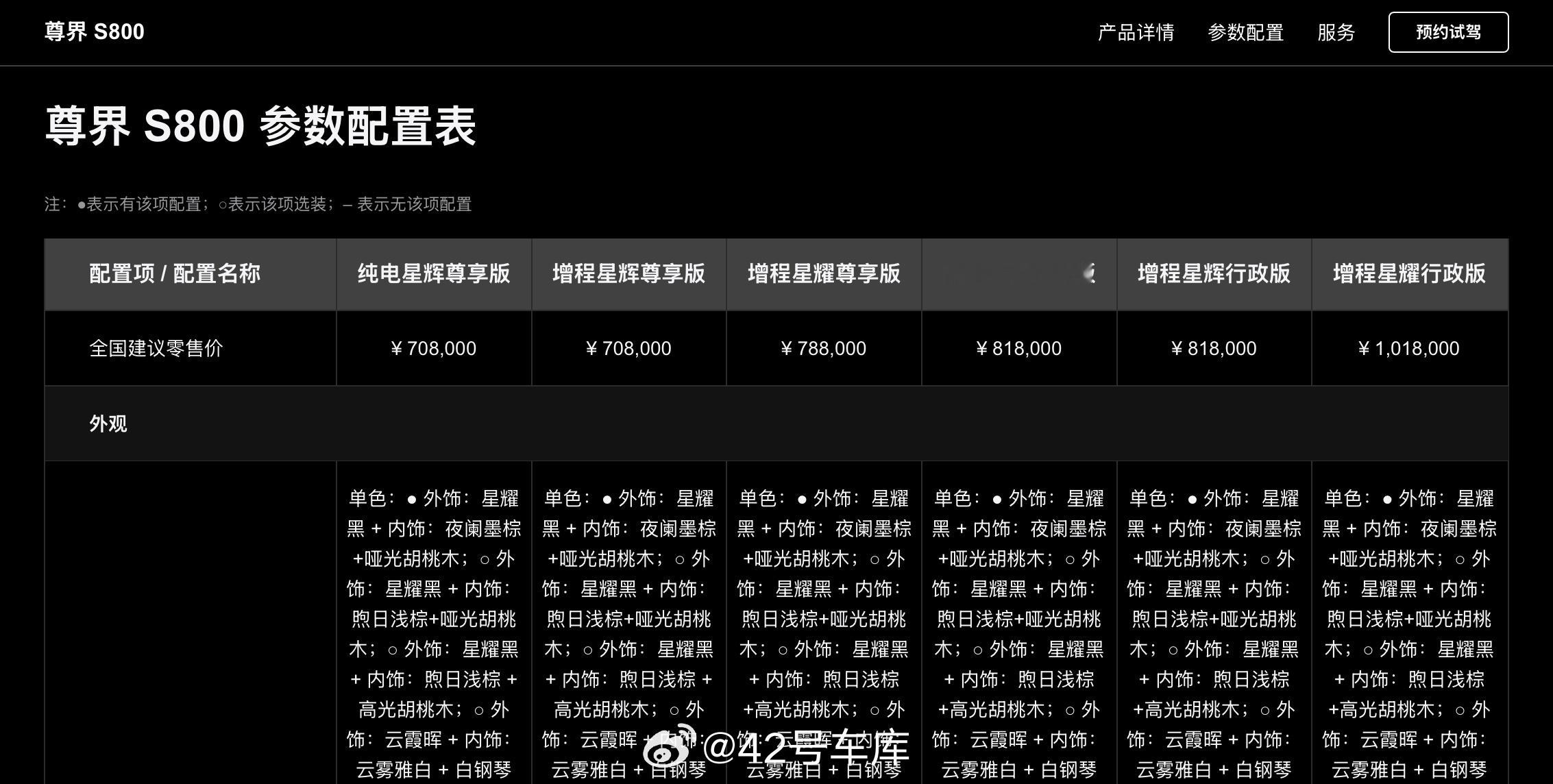The image size is (1553, 784).
Task: Click the color options cell under 增程星辉尊享版
Action: (x=629, y=623)
